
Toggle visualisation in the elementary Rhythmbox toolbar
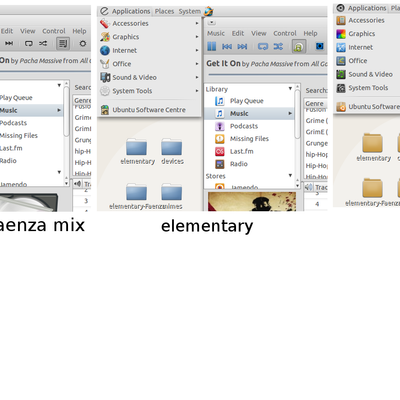click(319, 46)
